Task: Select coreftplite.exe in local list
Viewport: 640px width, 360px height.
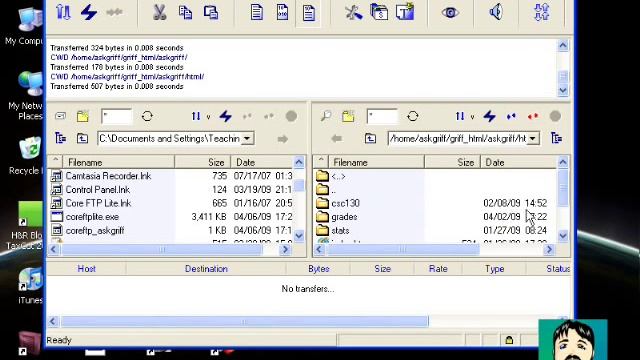Action: (x=92, y=217)
